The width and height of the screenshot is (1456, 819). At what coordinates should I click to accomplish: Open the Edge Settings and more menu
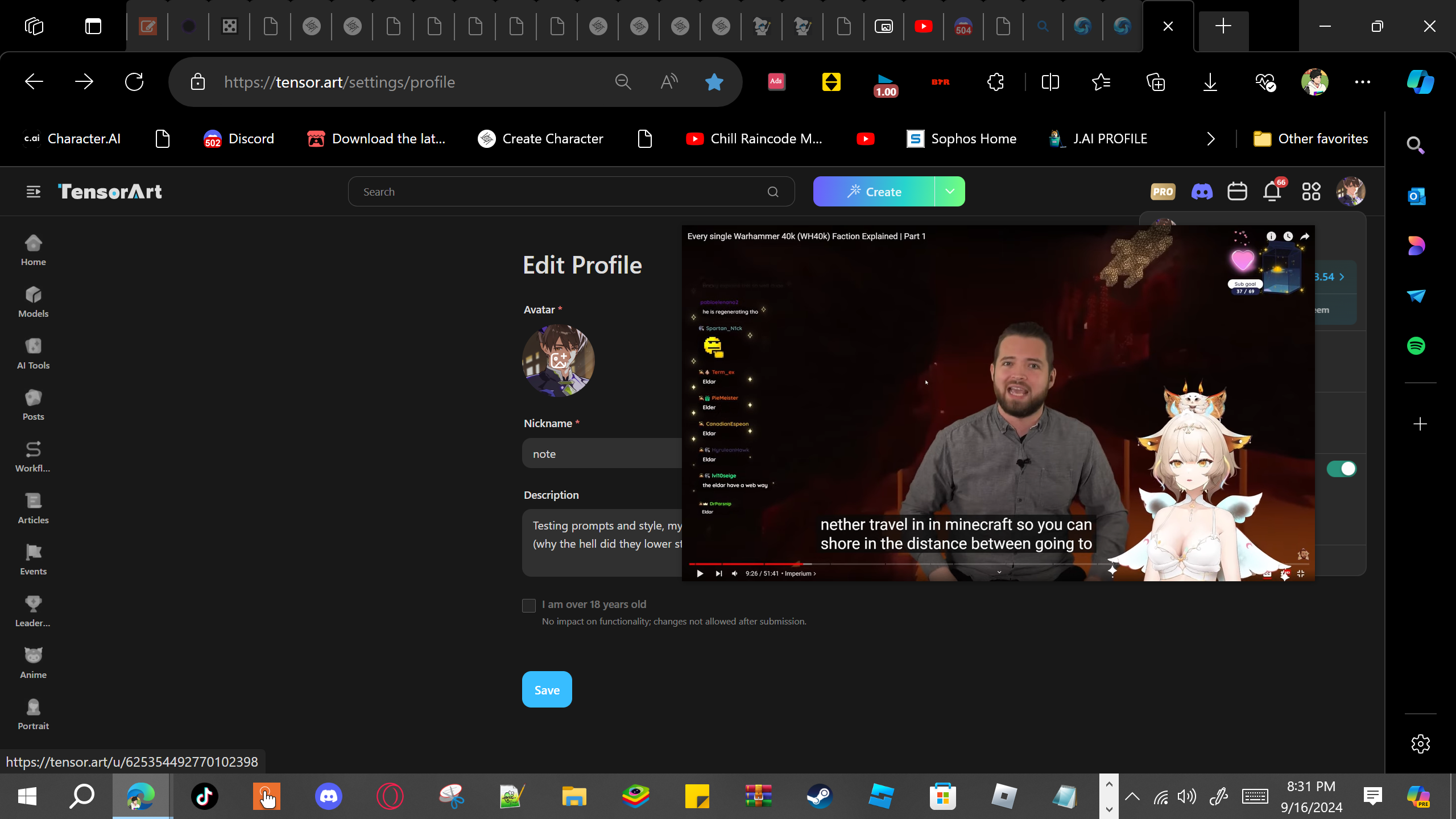[1363, 82]
